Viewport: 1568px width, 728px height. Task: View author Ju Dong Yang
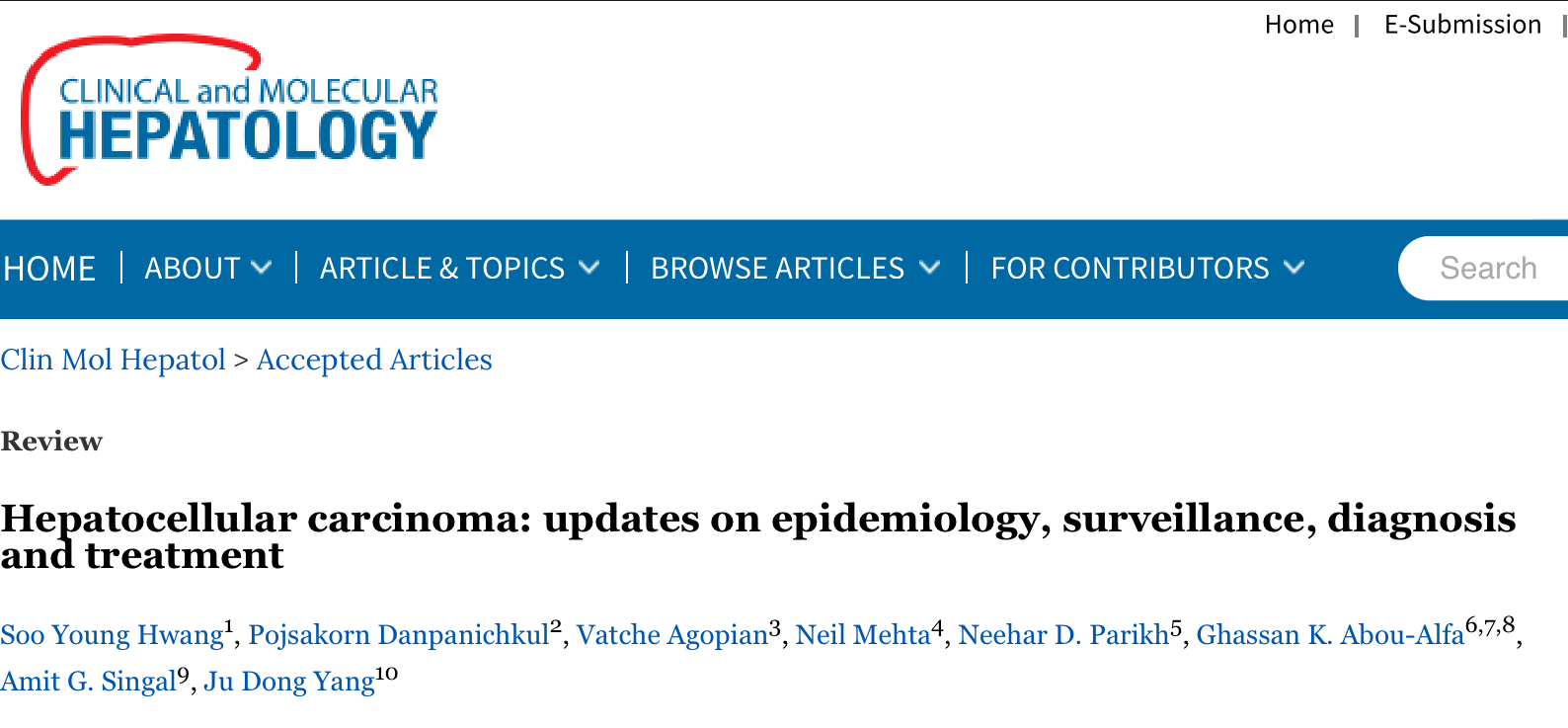[x=289, y=682]
